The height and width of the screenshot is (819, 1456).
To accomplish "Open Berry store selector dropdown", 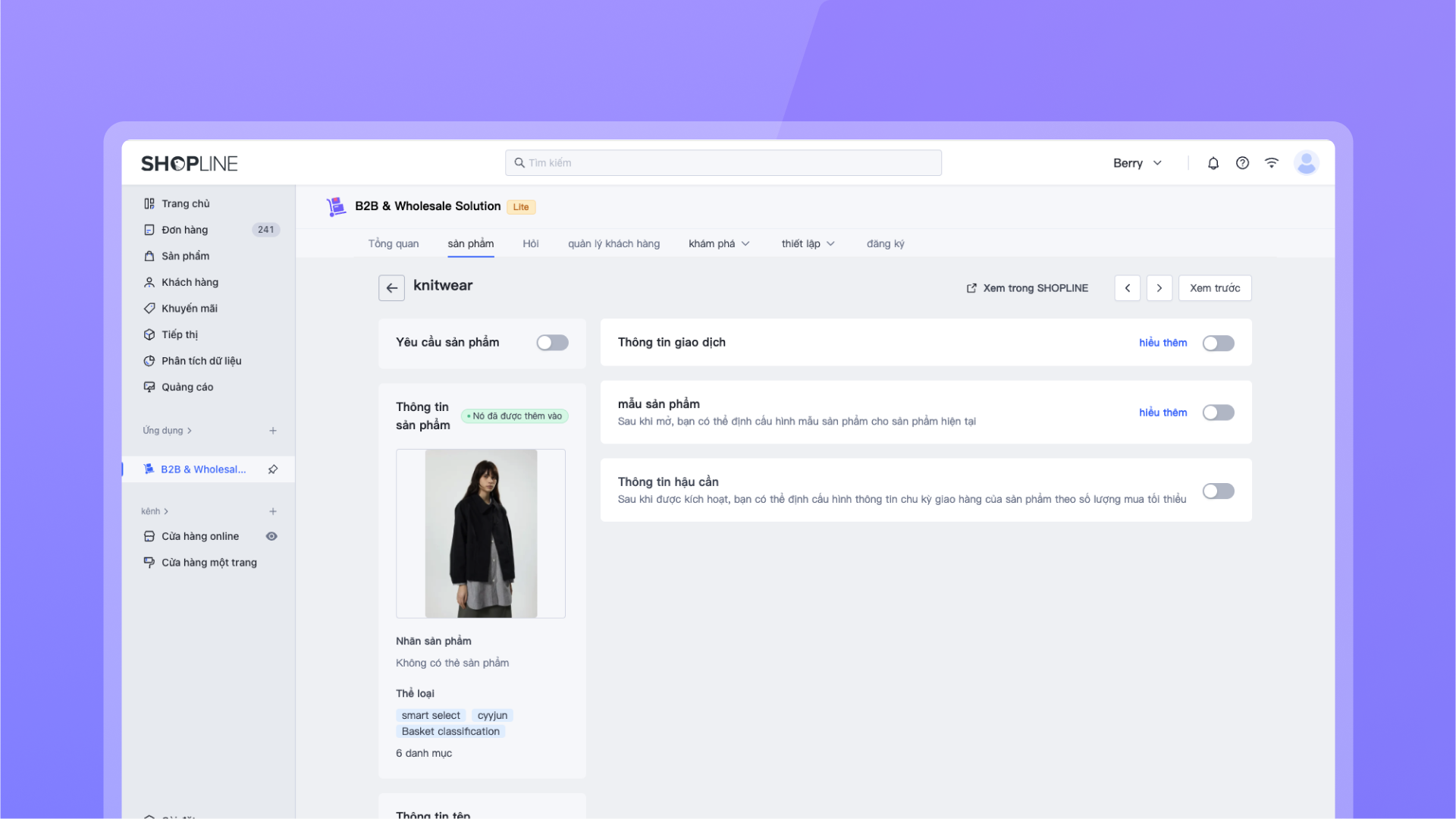I will coord(1137,163).
